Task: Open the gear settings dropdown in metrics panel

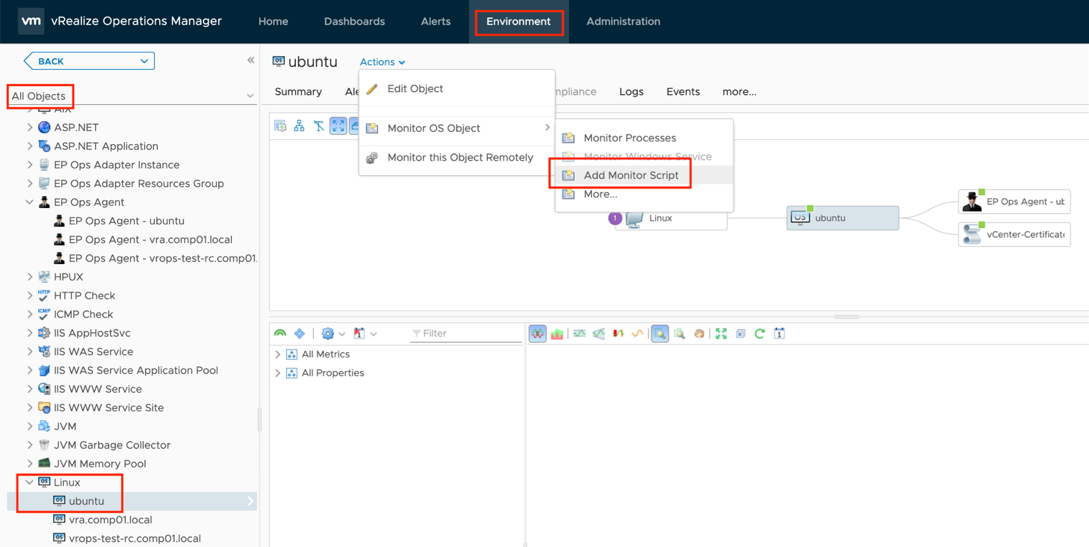Action: [x=333, y=334]
